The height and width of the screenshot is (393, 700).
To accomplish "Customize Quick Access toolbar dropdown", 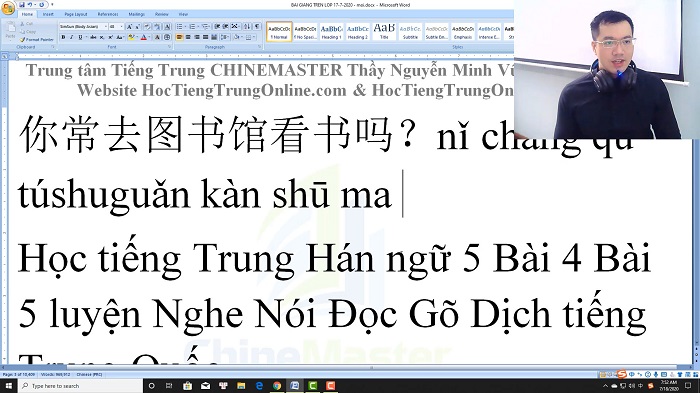I will coord(52,5).
